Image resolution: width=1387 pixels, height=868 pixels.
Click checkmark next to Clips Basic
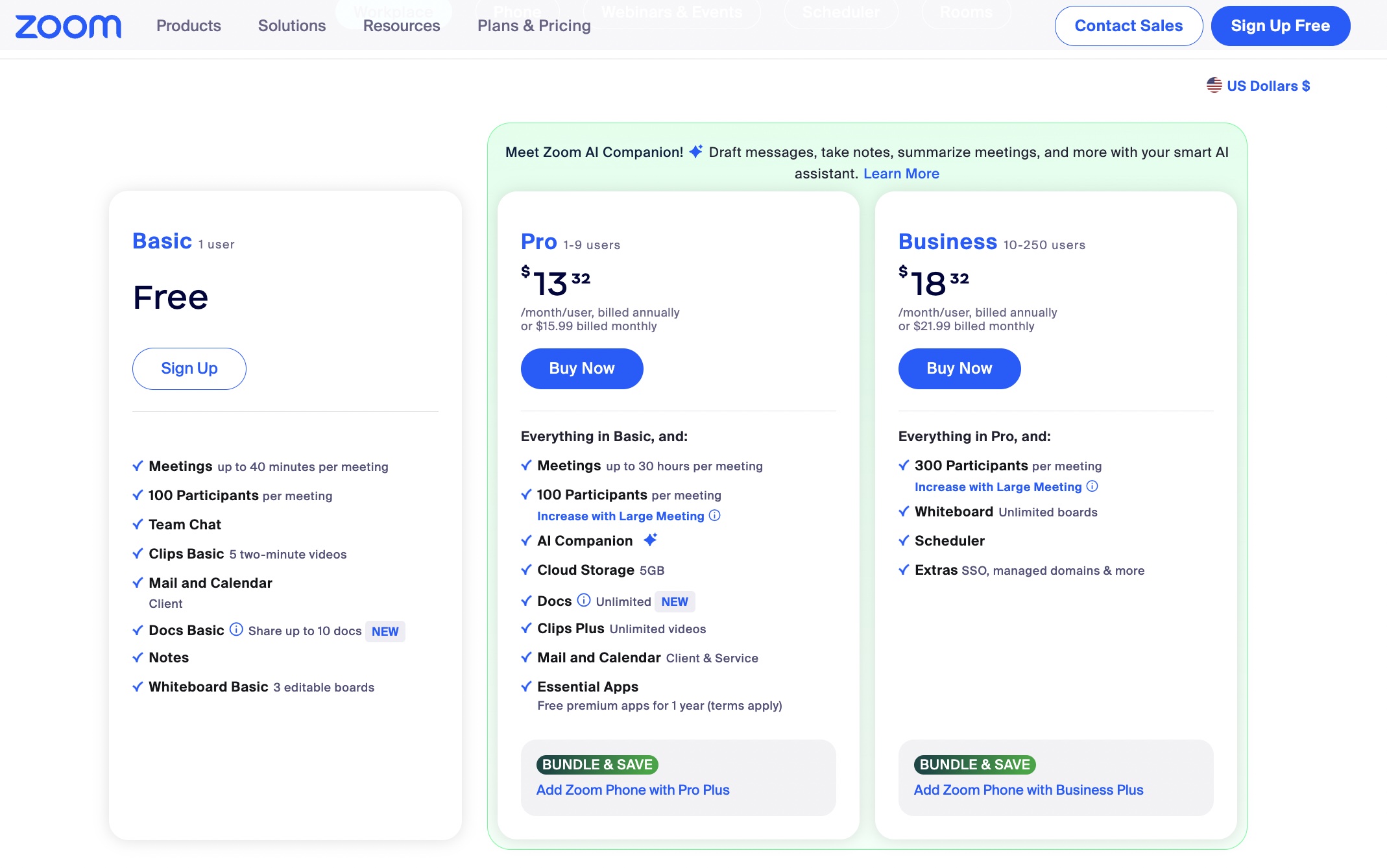click(138, 553)
